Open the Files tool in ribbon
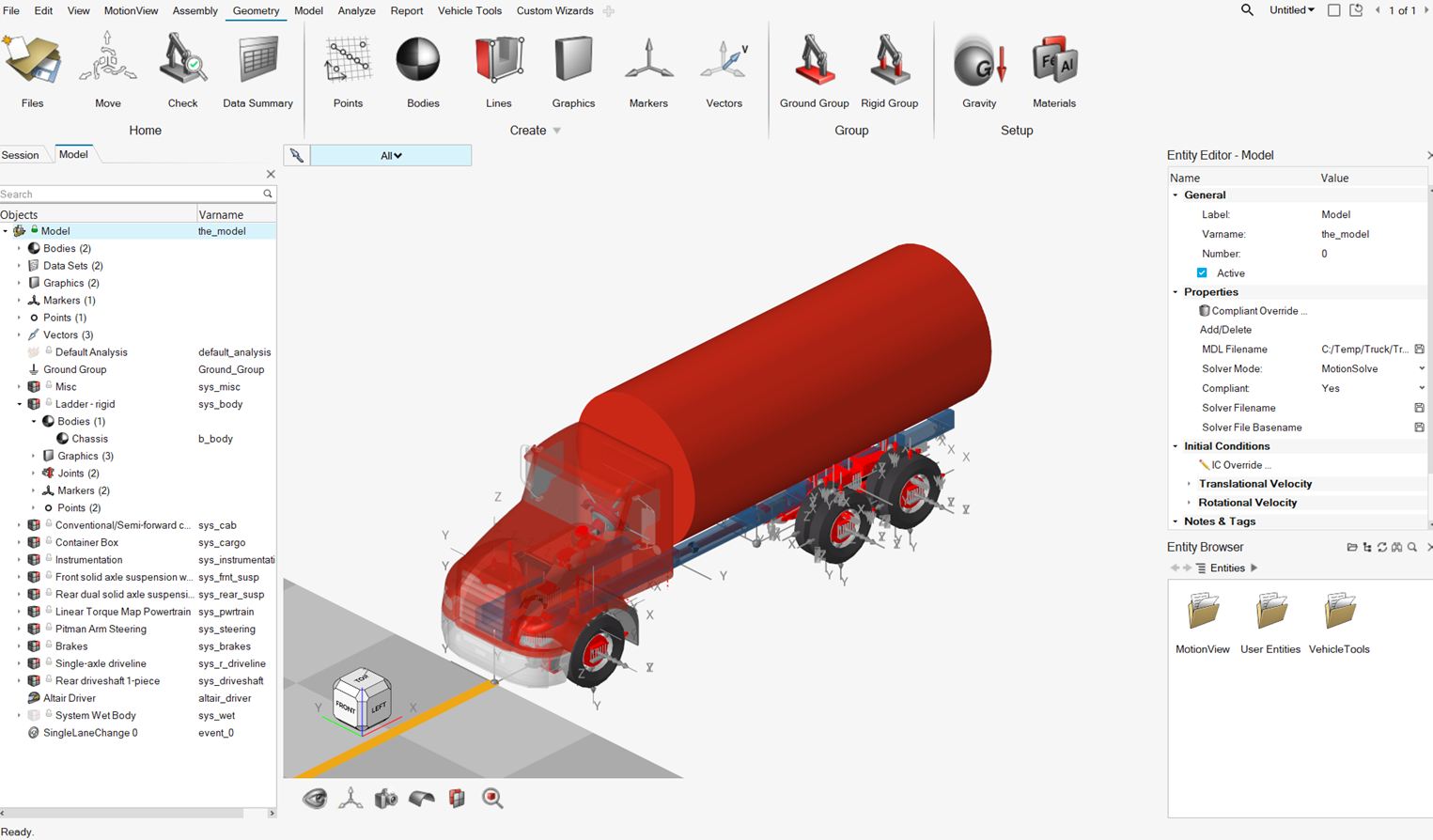 coord(32,70)
